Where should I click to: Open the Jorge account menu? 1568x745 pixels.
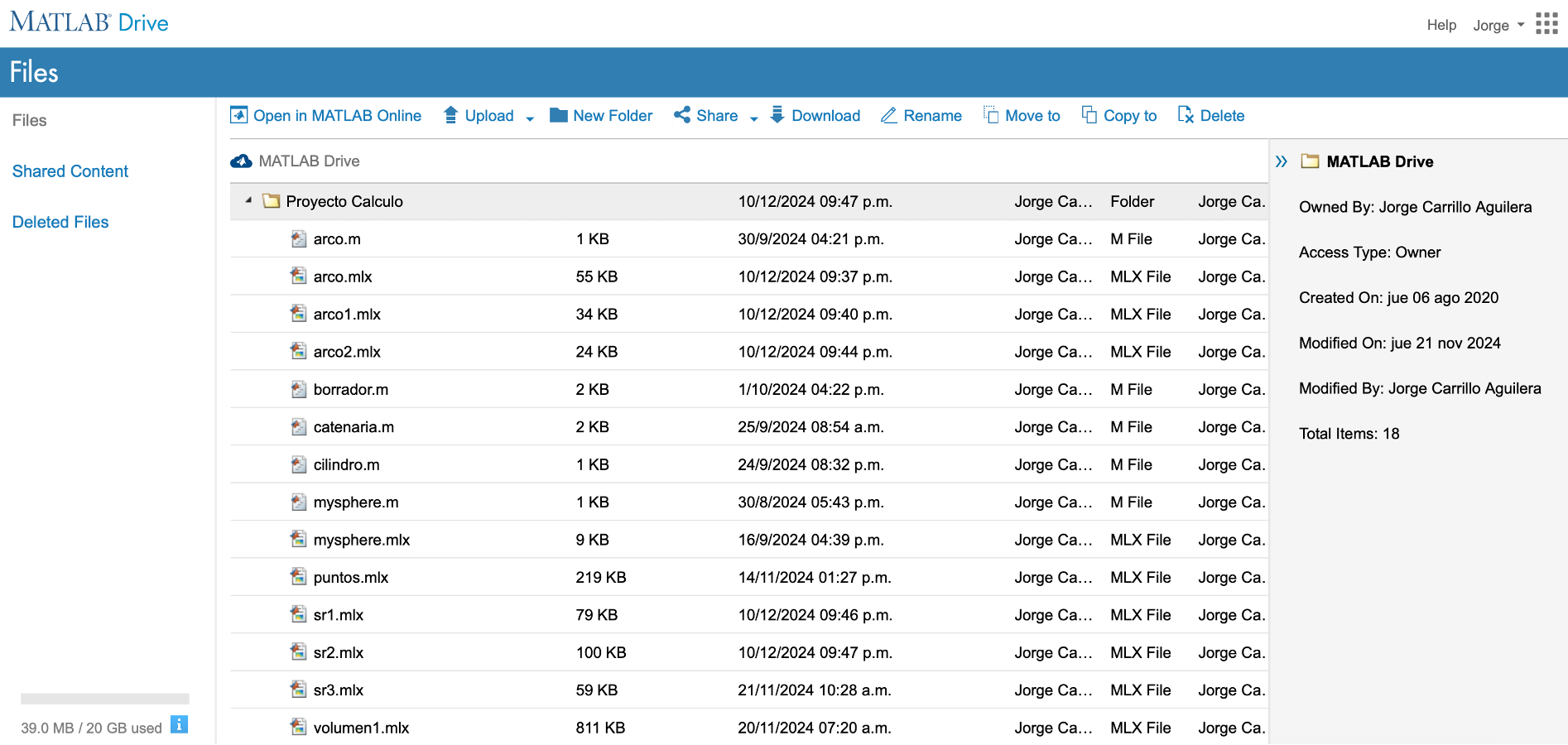click(x=1497, y=24)
